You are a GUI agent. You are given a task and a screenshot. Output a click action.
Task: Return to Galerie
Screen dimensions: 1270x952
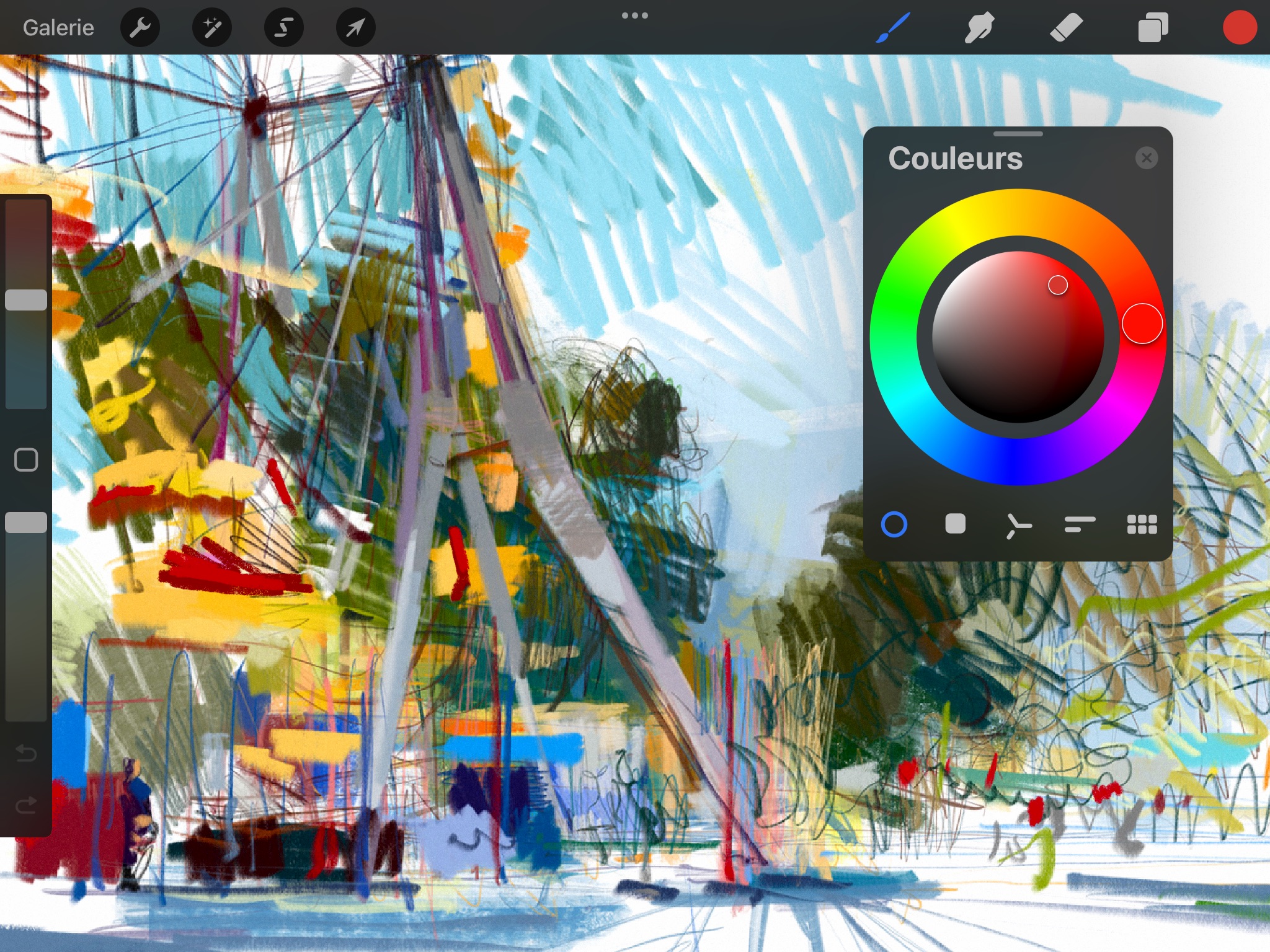point(58,28)
